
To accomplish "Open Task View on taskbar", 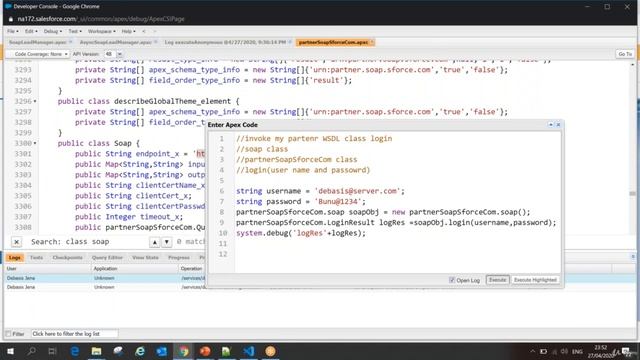I will (52, 351).
